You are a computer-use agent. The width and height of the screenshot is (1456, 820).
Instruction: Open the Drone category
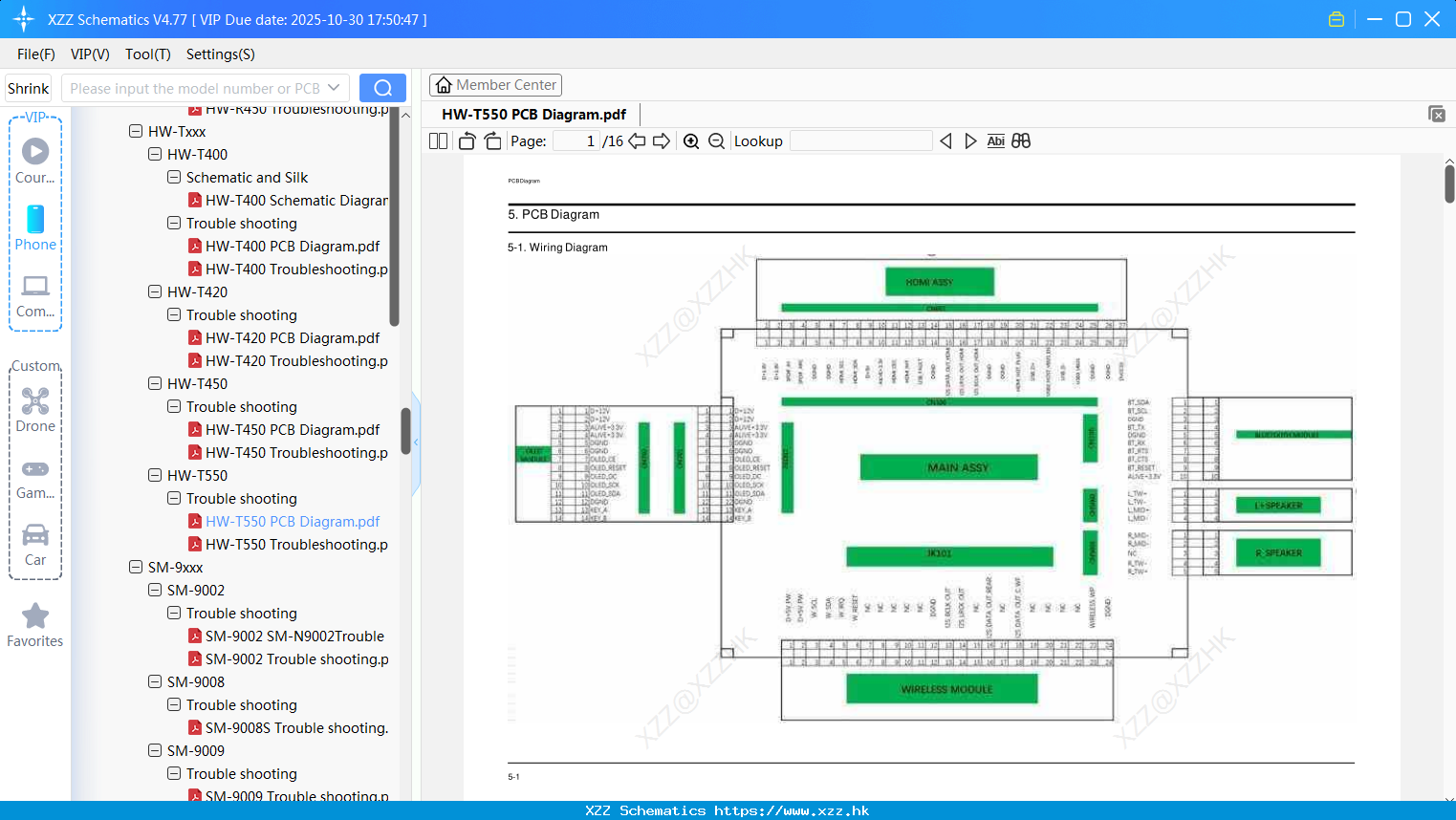click(35, 400)
